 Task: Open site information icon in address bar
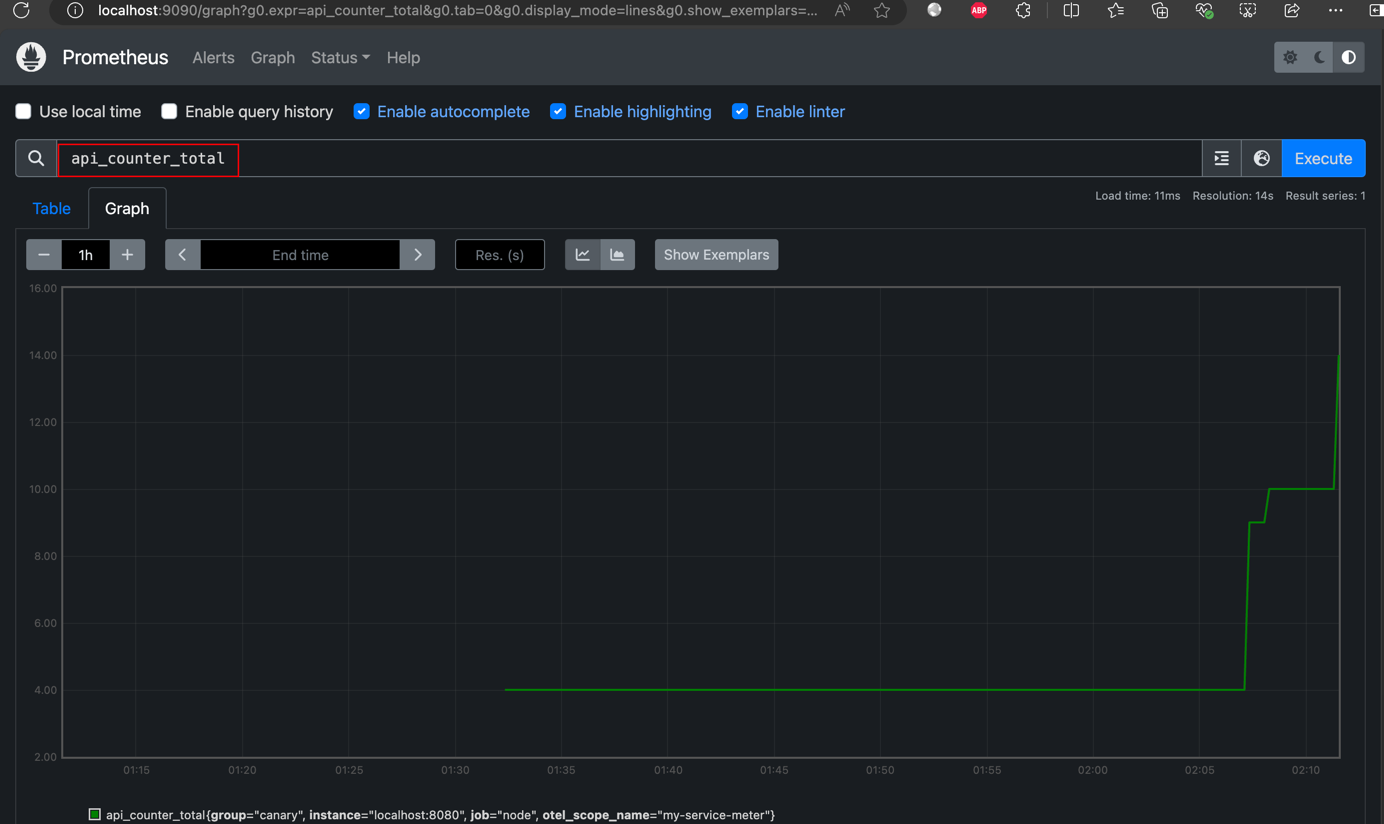[x=74, y=10]
